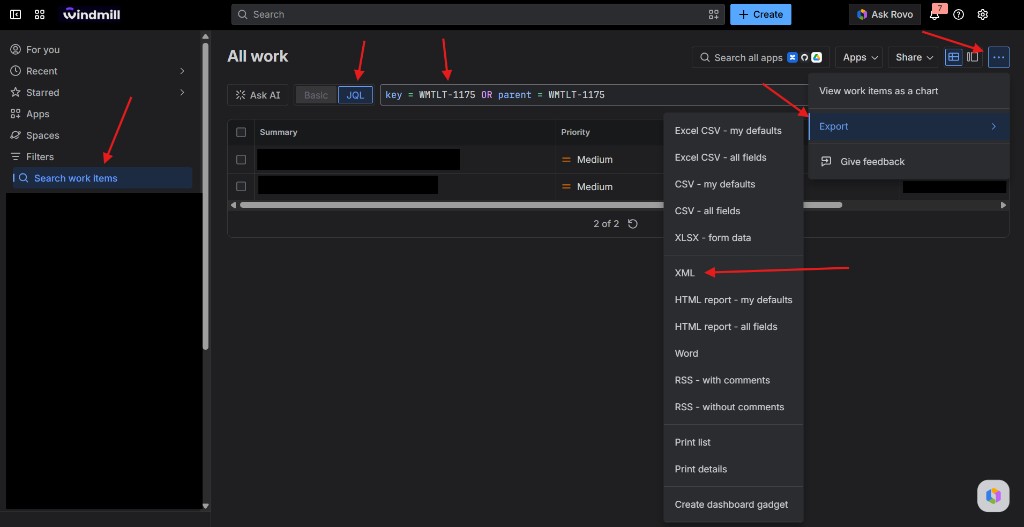The width and height of the screenshot is (1024, 527).
Task: Open Apps in the sidebar
Action: (x=37, y=114)
